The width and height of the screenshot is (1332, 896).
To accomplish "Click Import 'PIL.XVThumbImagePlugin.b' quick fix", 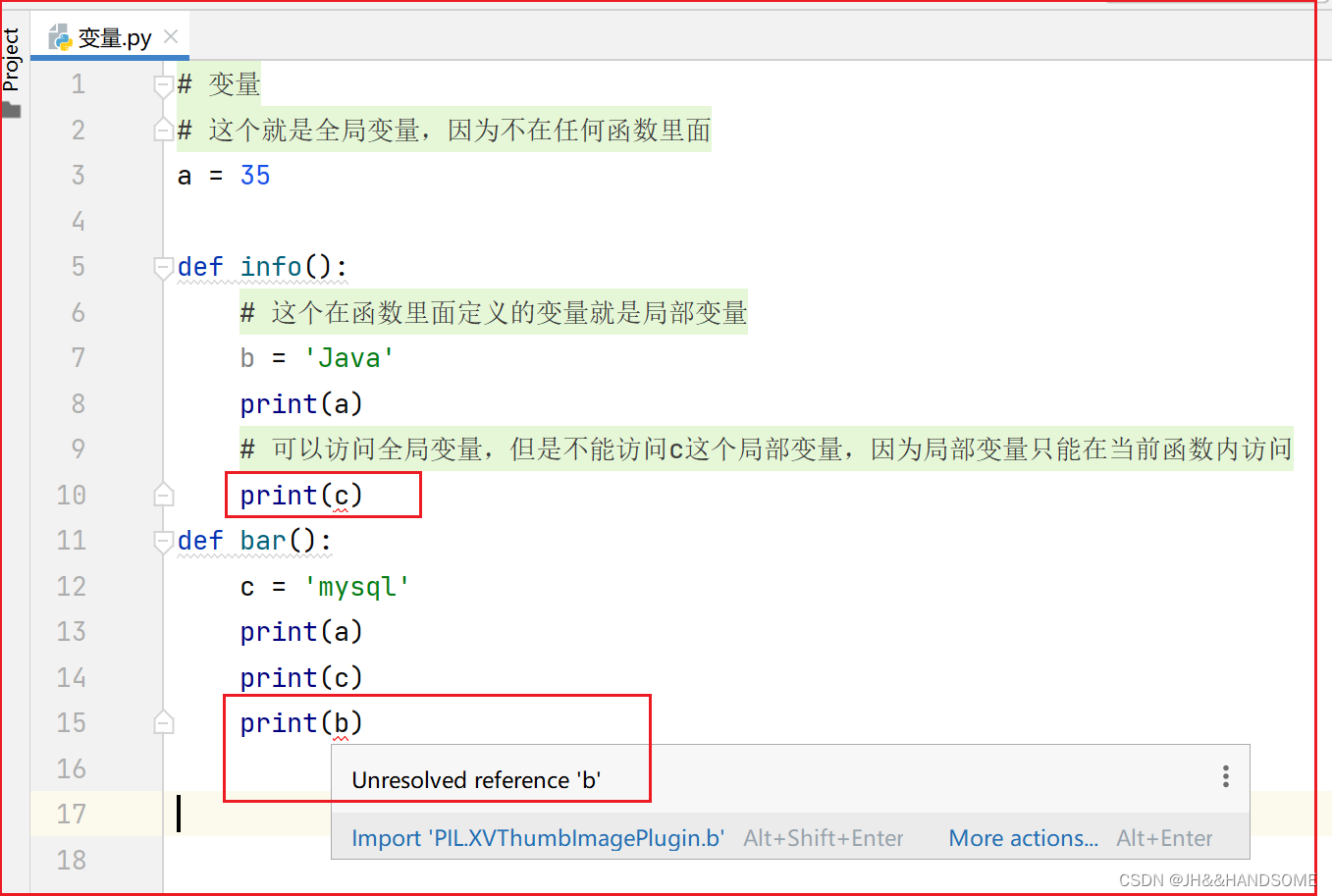I will (538, 838).
